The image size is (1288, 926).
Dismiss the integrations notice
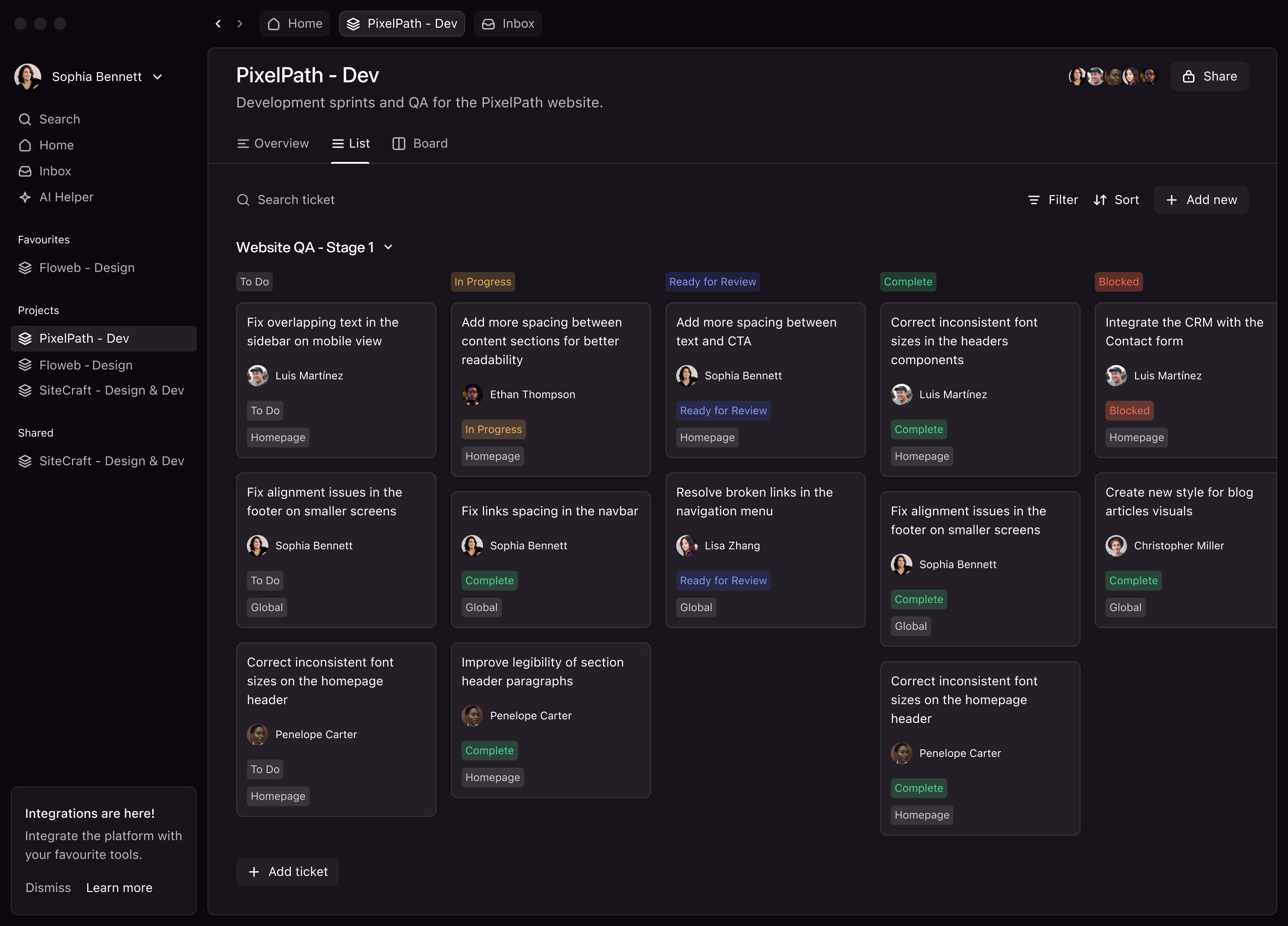click(48, 888)
